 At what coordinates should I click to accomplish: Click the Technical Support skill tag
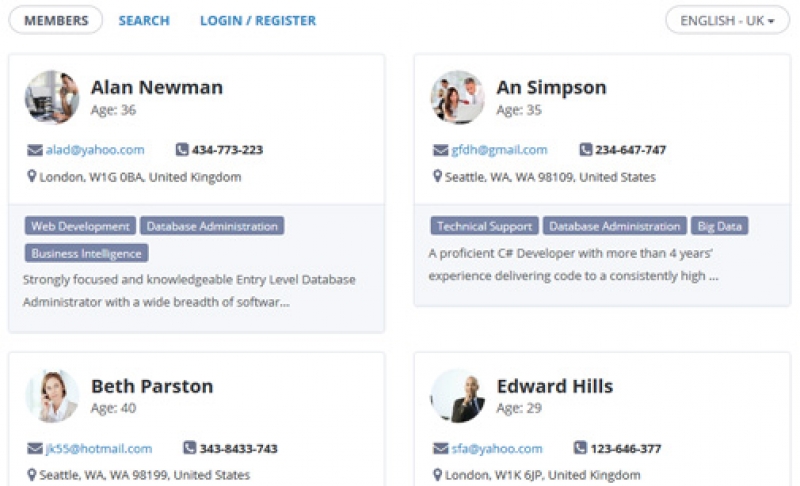click(x=484, y=226)
